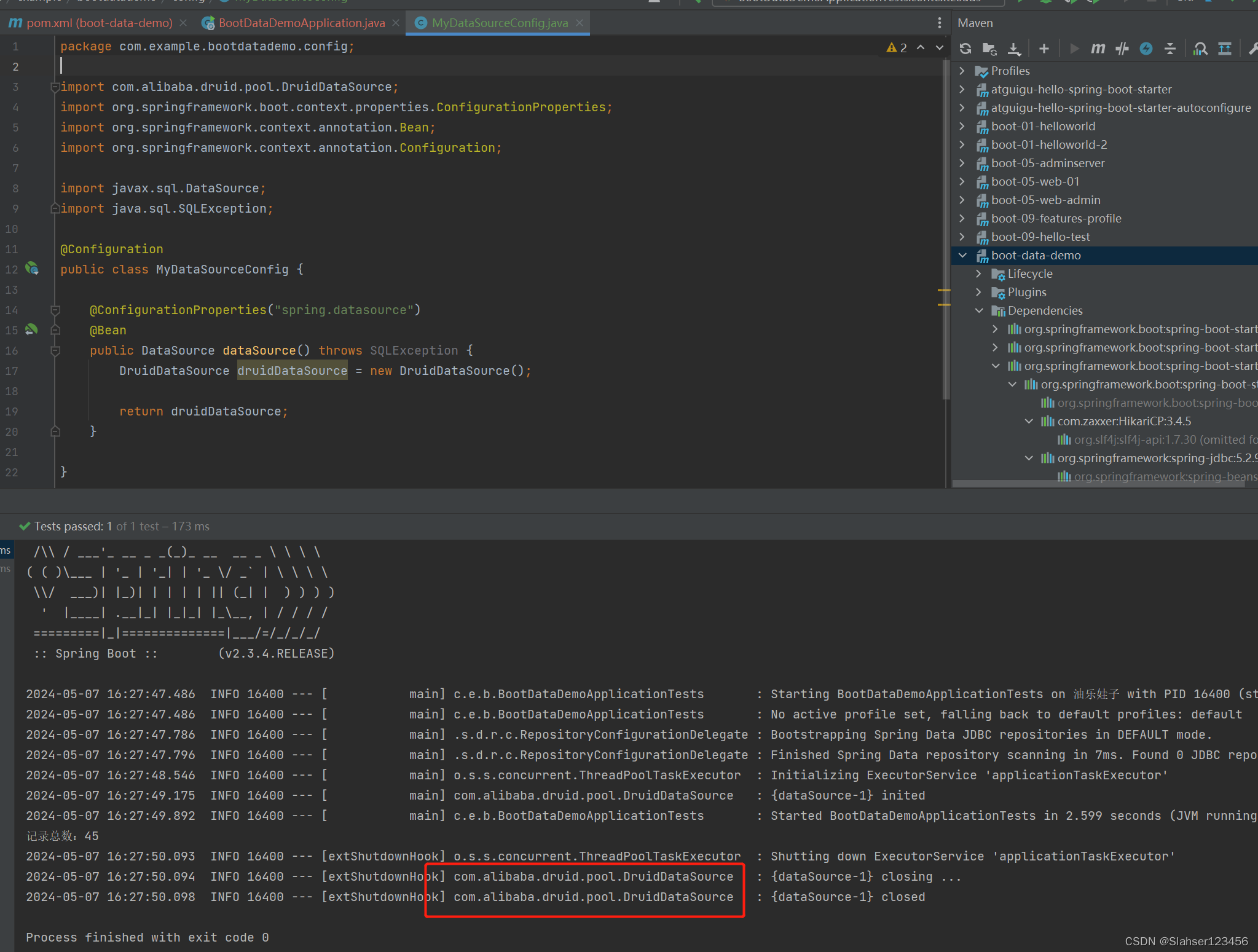Collapse the dataSource method fold at line 16
Screen dimensions: 1258x952
coord(55,350)
